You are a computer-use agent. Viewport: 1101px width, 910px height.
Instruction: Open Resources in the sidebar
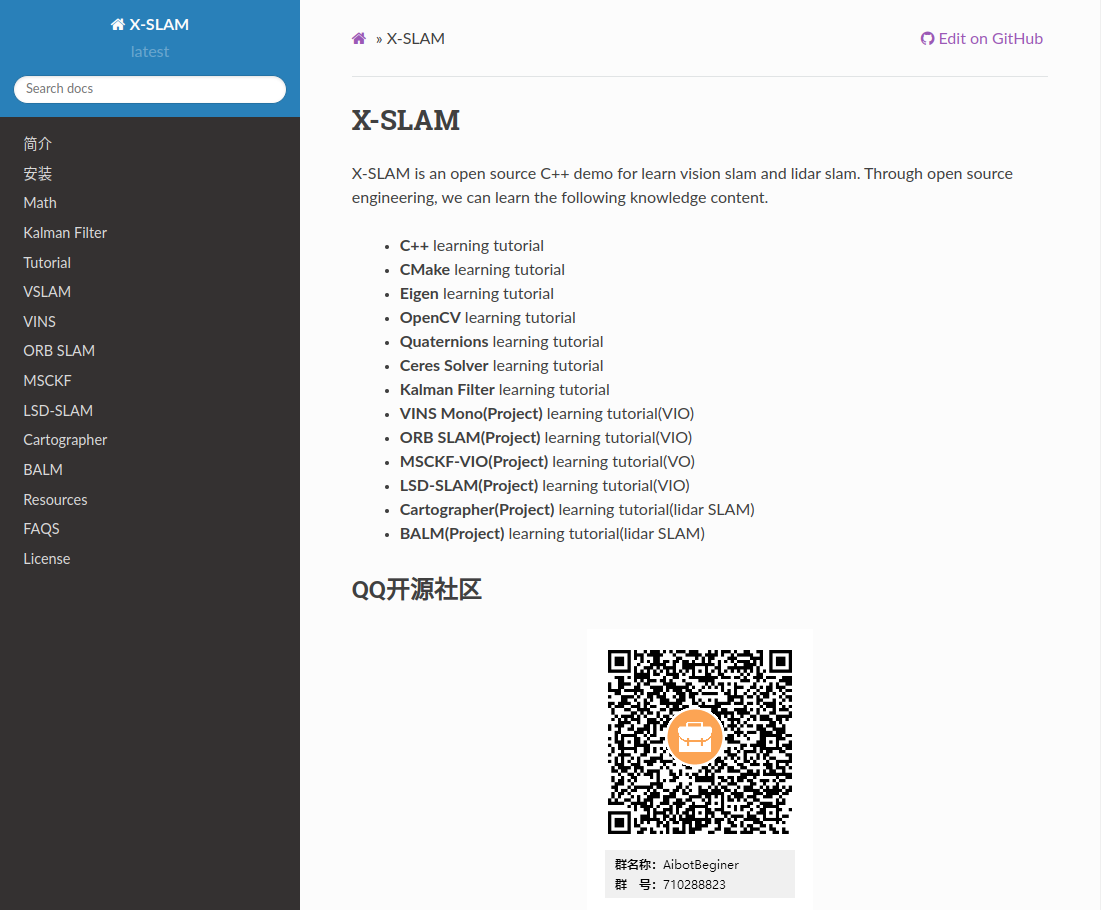click(55, 500)
